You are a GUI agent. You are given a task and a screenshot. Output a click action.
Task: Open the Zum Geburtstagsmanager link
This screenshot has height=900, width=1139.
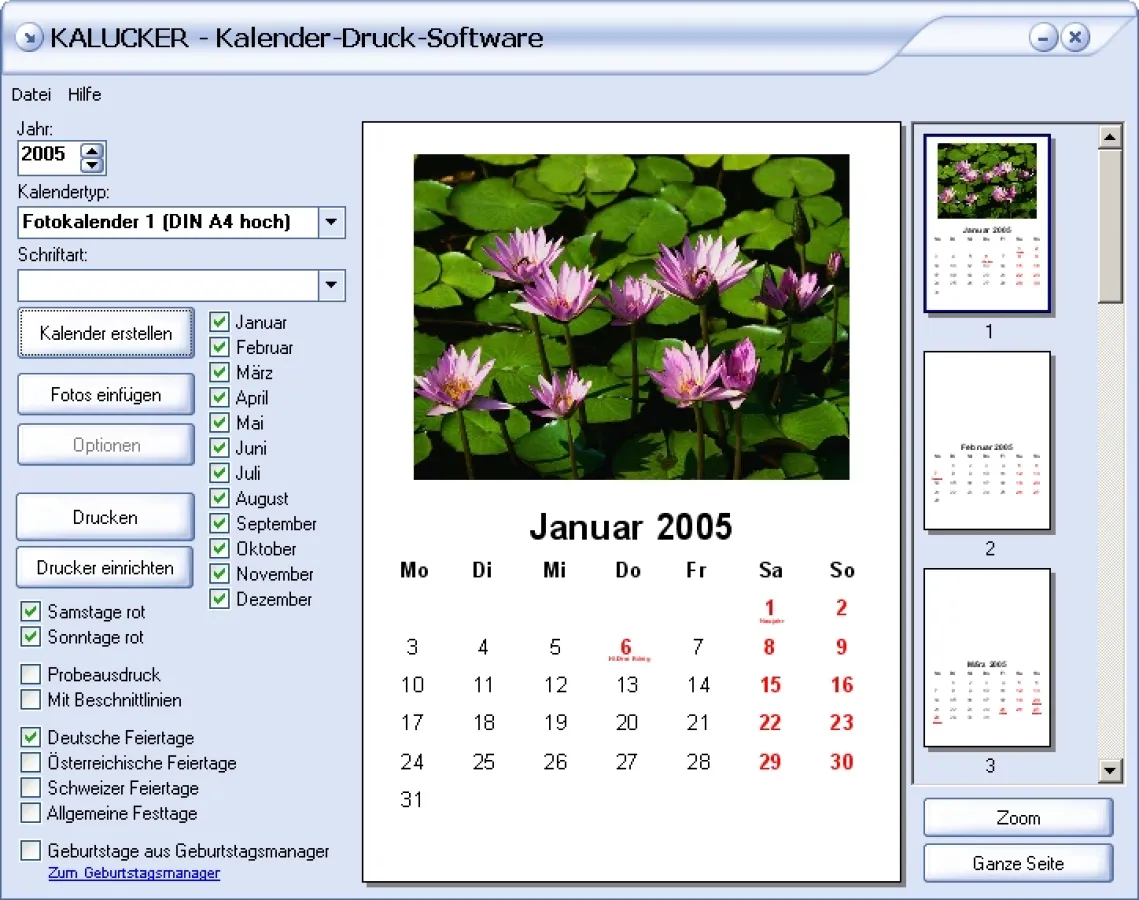point(134,873)
